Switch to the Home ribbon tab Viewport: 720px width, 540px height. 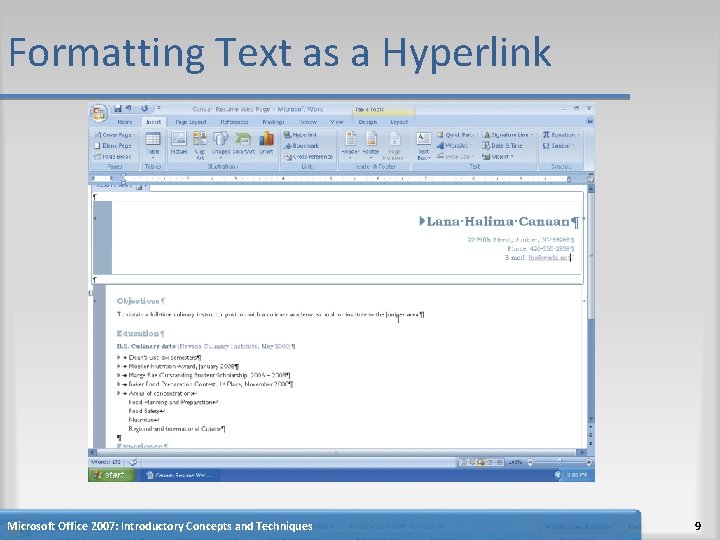124,122
